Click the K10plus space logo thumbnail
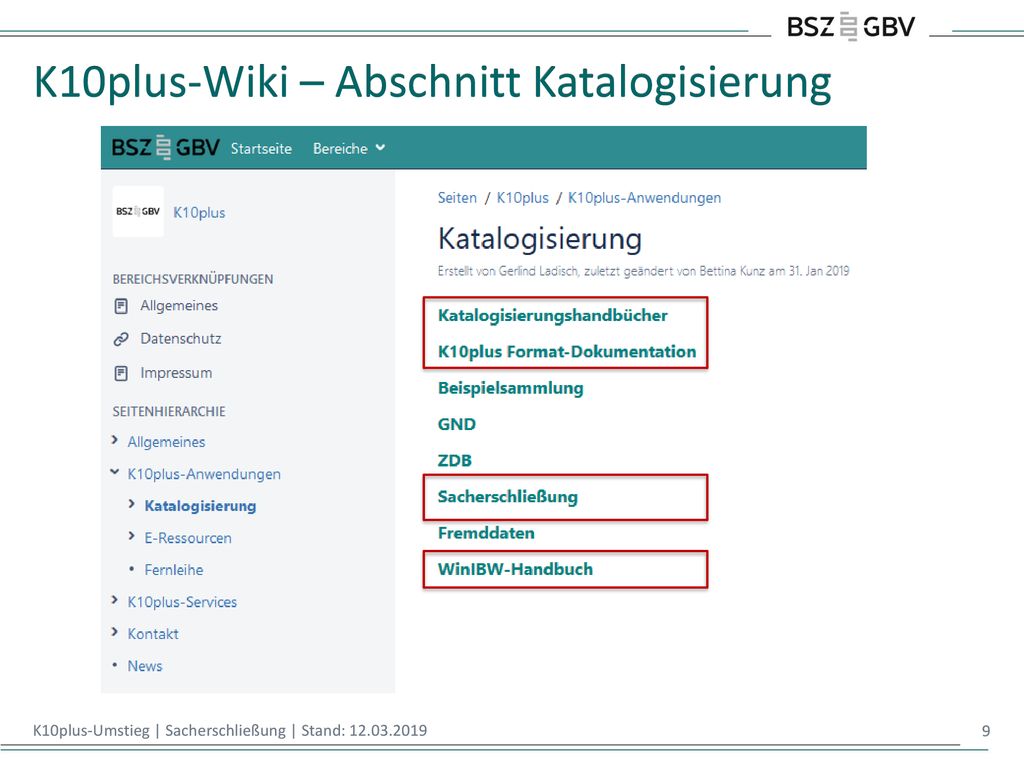 (138, 212)
